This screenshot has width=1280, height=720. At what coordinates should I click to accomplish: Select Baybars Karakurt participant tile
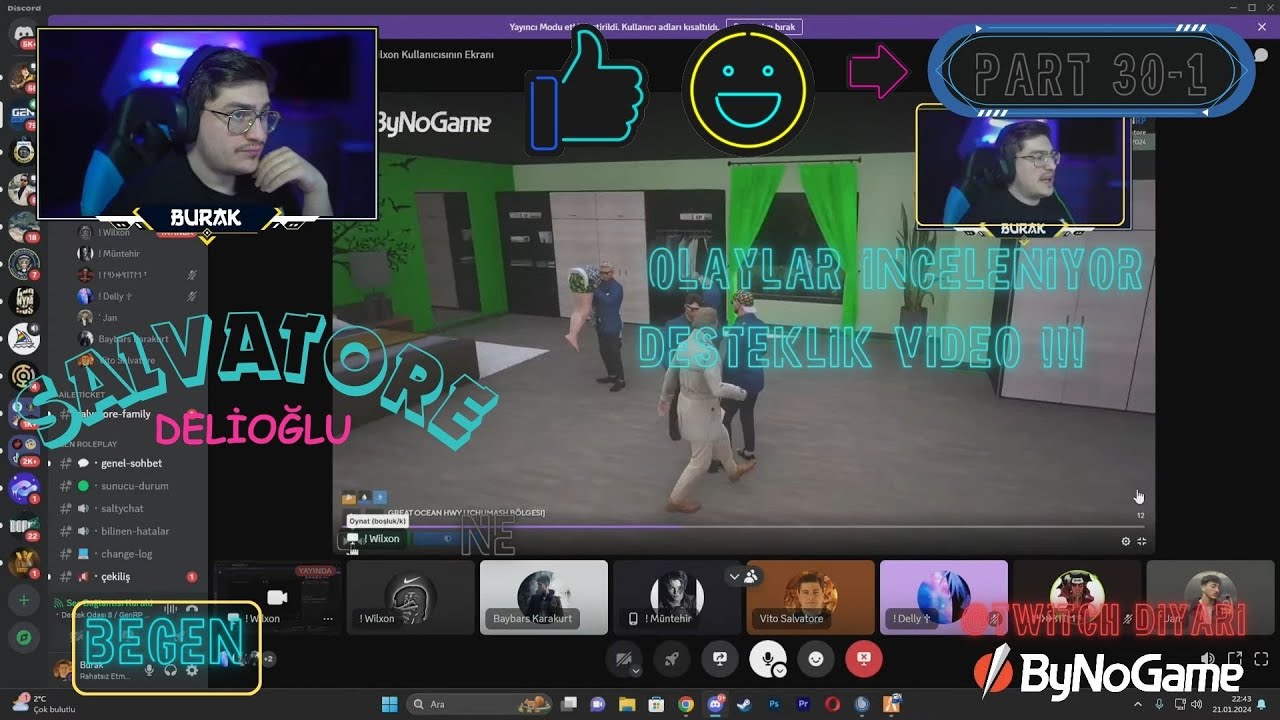(543, 597)
